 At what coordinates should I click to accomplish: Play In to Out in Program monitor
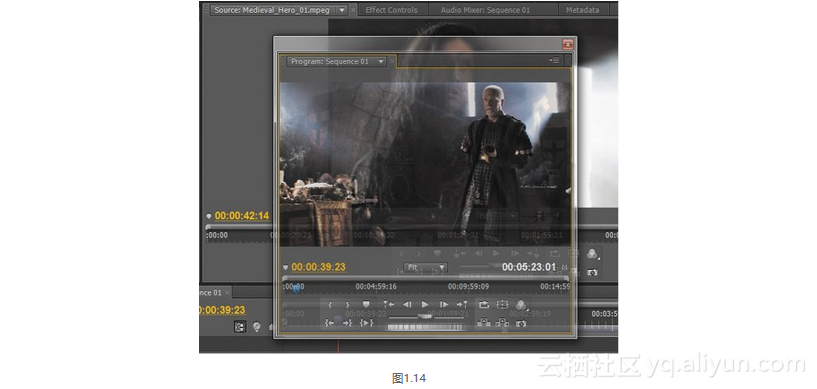pos(366,323)
